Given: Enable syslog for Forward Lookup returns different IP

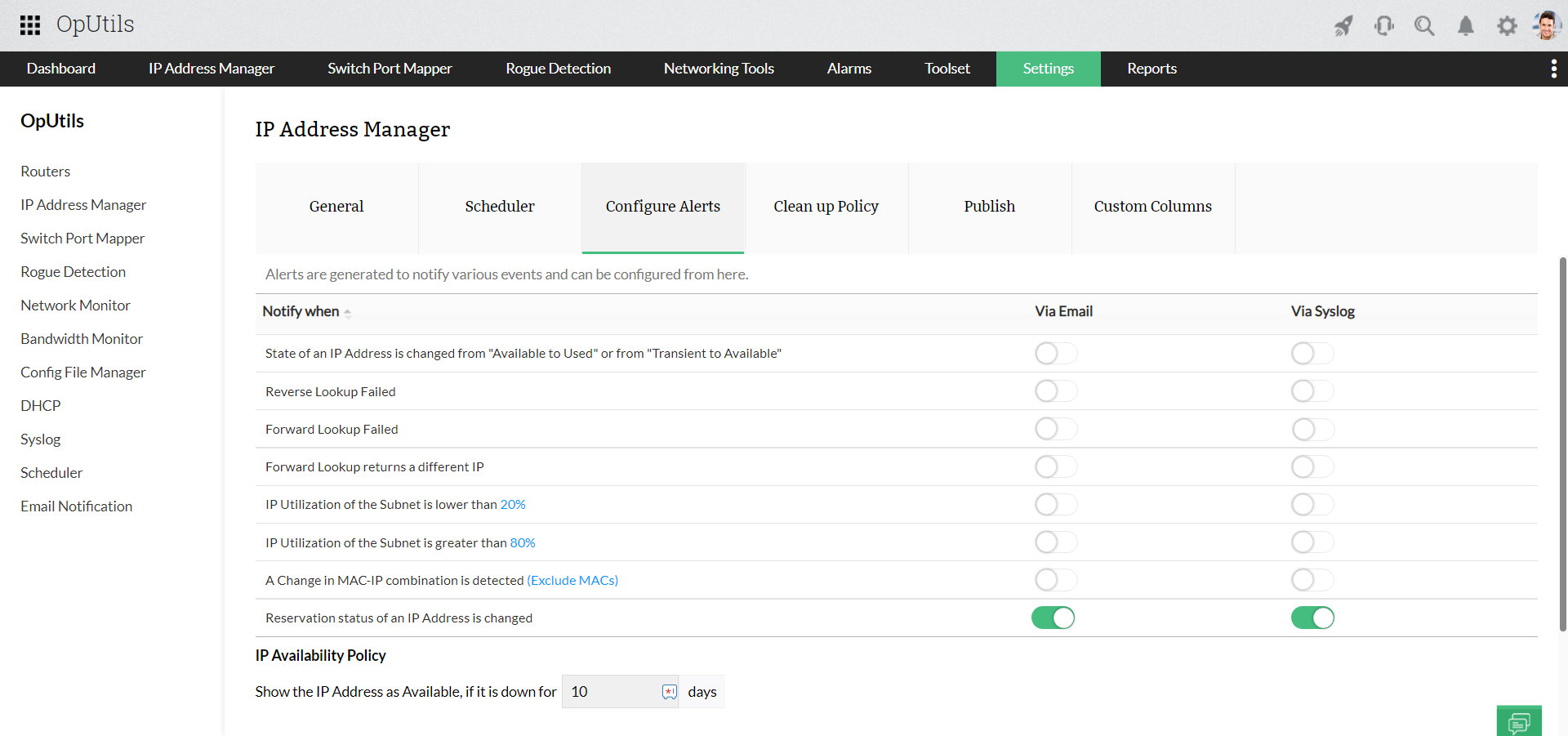Looking at the screenshot, I should click(x=1312, y=466).
